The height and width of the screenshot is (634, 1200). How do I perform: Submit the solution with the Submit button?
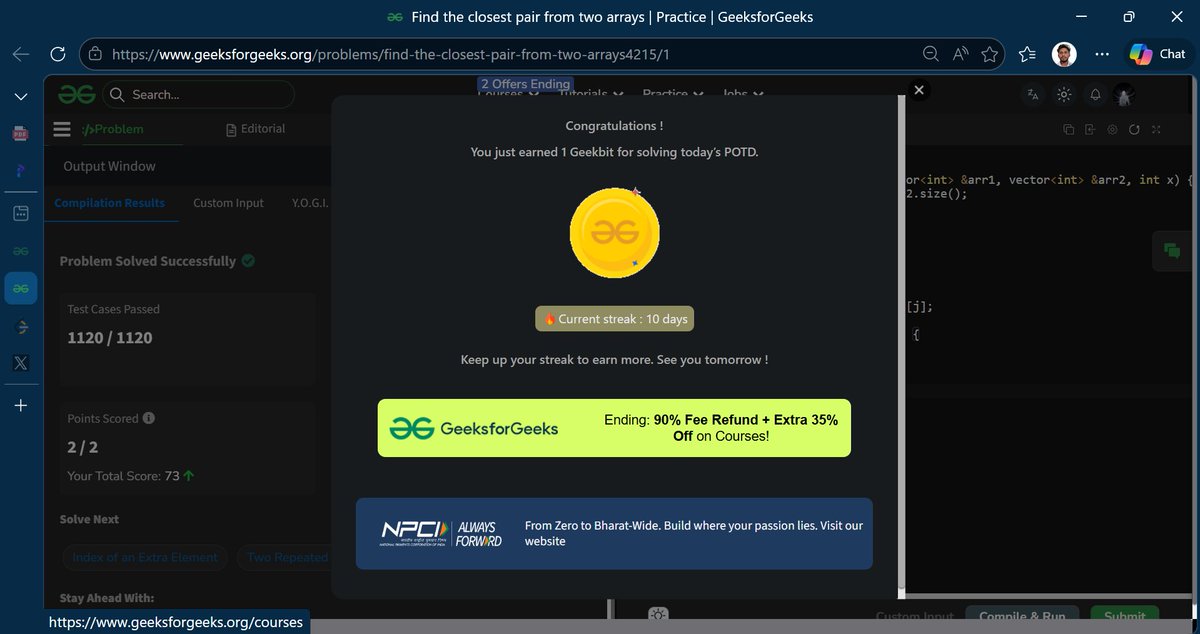[x=1124, y=617]
